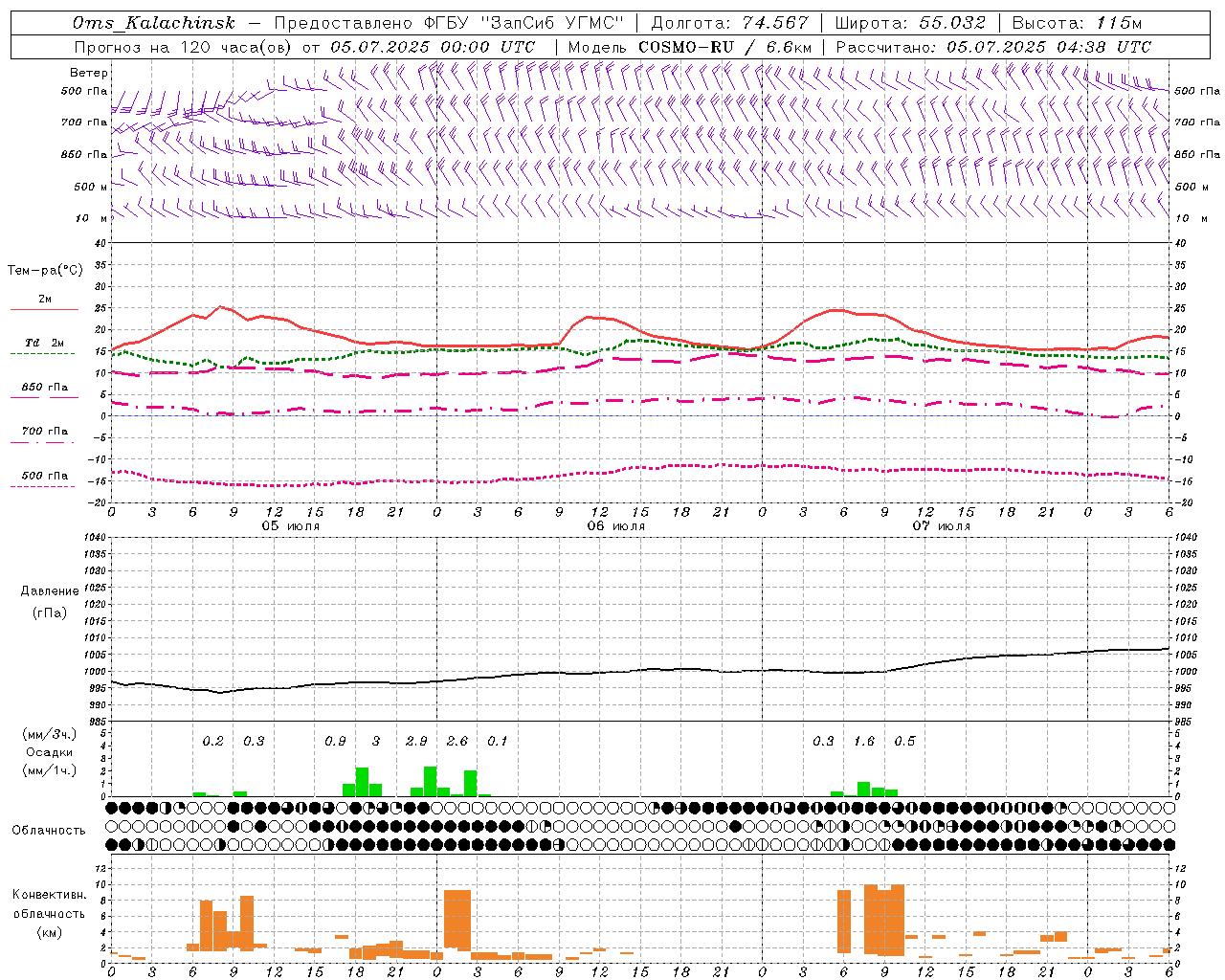1225x980 pixels.
Task: Select the 07 июля date label
Action: click(942, 526)
